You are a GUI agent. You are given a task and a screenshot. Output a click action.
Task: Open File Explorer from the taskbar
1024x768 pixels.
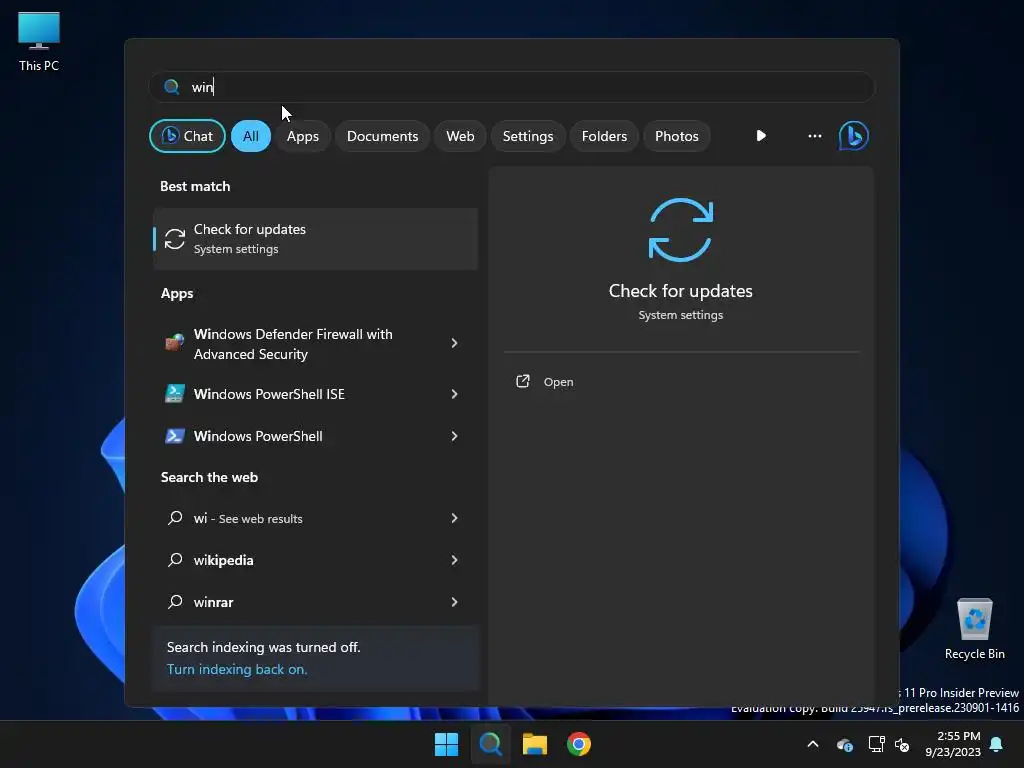point(534,744)
